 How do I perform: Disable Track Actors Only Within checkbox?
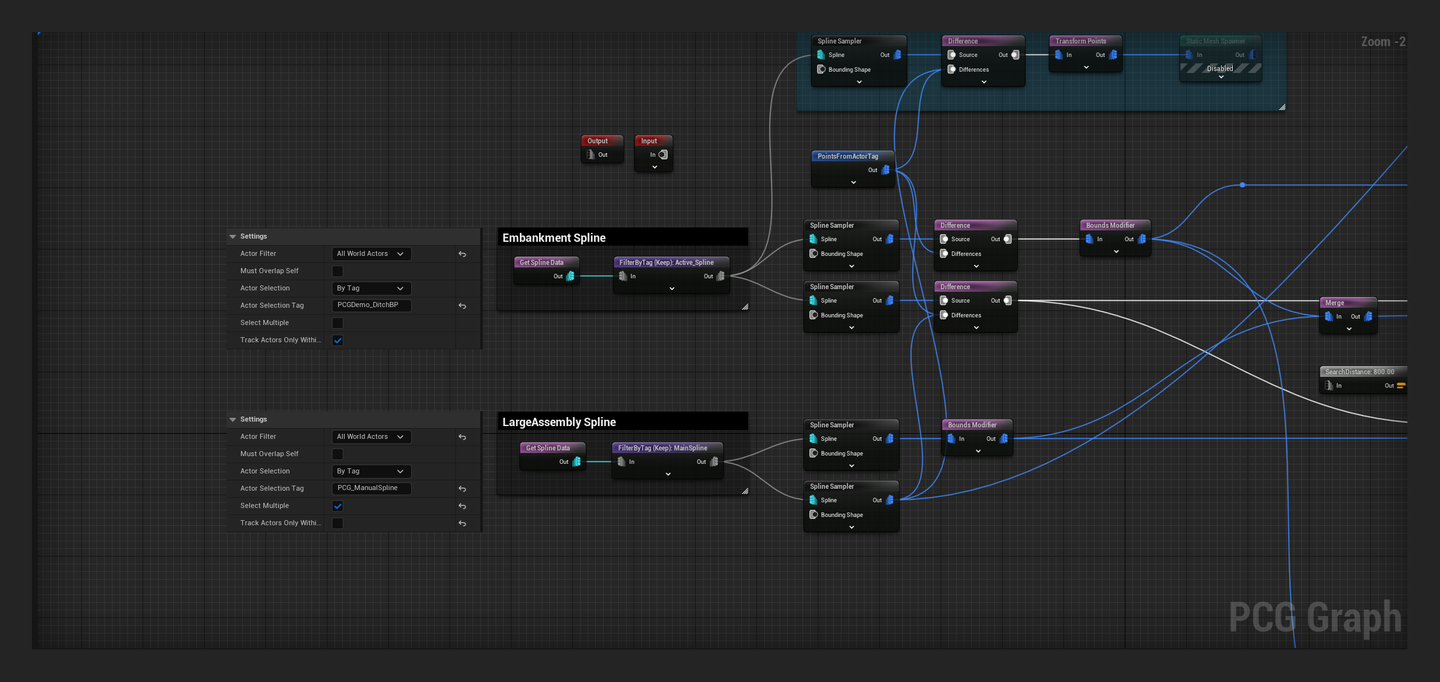[337, 340]
